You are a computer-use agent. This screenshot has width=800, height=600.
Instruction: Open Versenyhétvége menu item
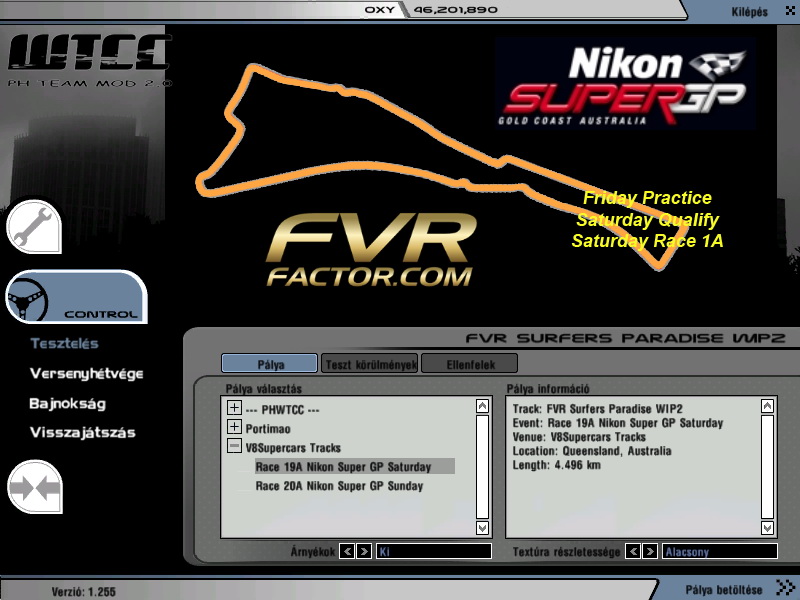tap(86, 373)
